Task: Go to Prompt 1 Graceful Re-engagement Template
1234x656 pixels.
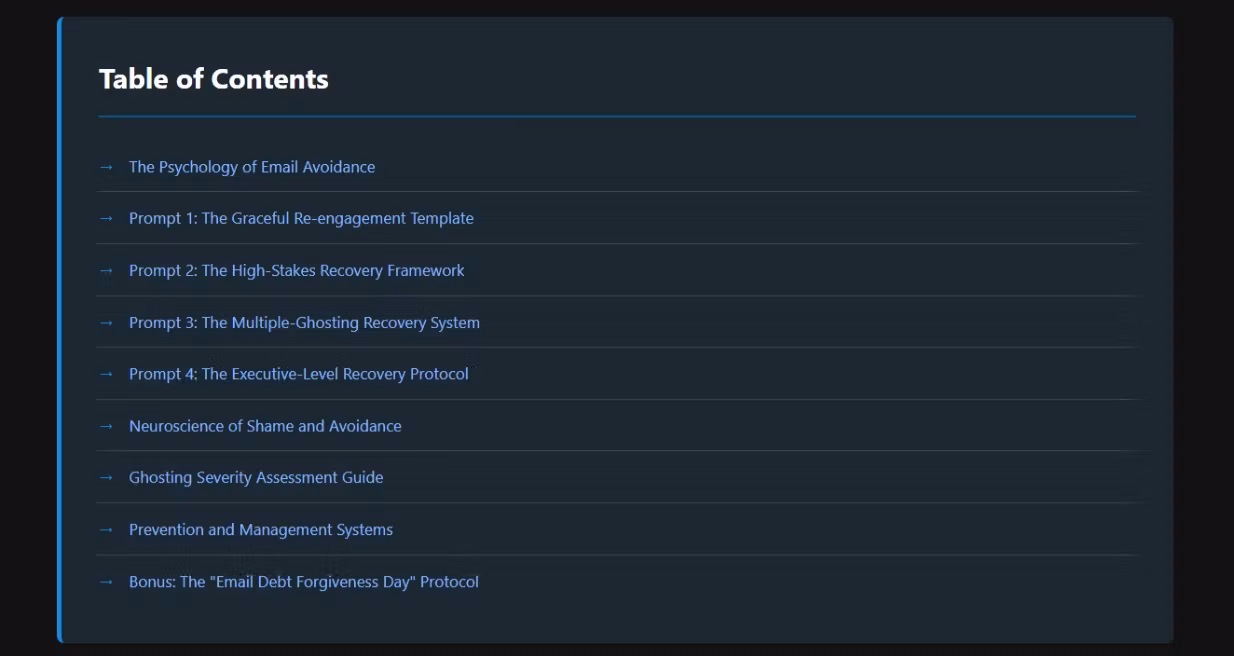Action: 301,218
